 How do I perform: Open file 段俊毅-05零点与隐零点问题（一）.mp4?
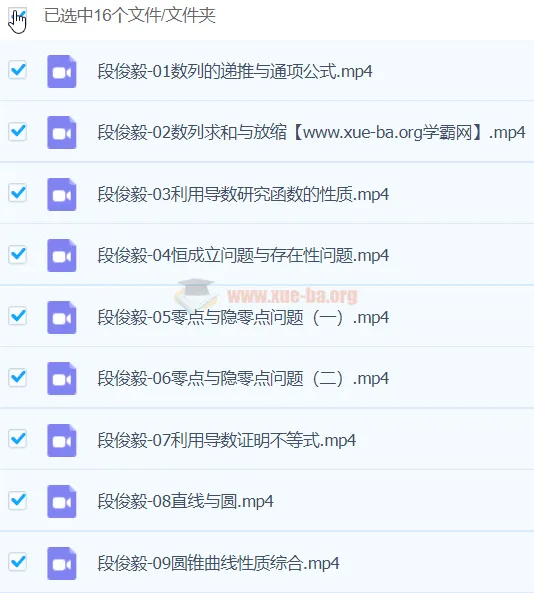[243, 317]
